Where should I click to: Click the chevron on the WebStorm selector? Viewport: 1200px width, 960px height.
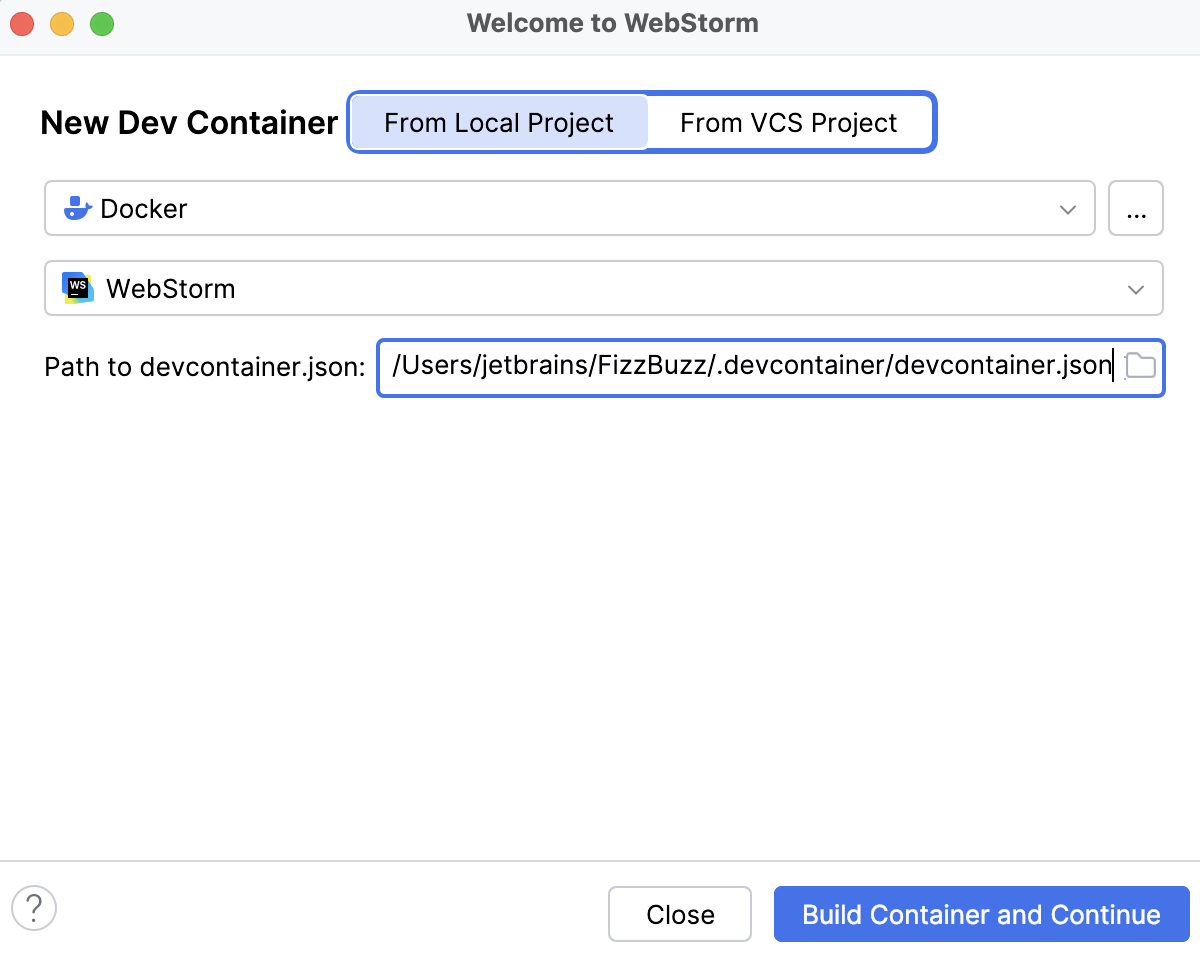click(1135, 289)
